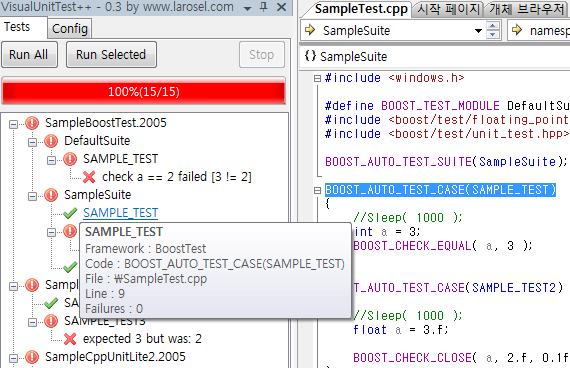
Task: Click the SAMPLE_TEST hyperlink under SampleSuite
Action: (x=121, y=213)
